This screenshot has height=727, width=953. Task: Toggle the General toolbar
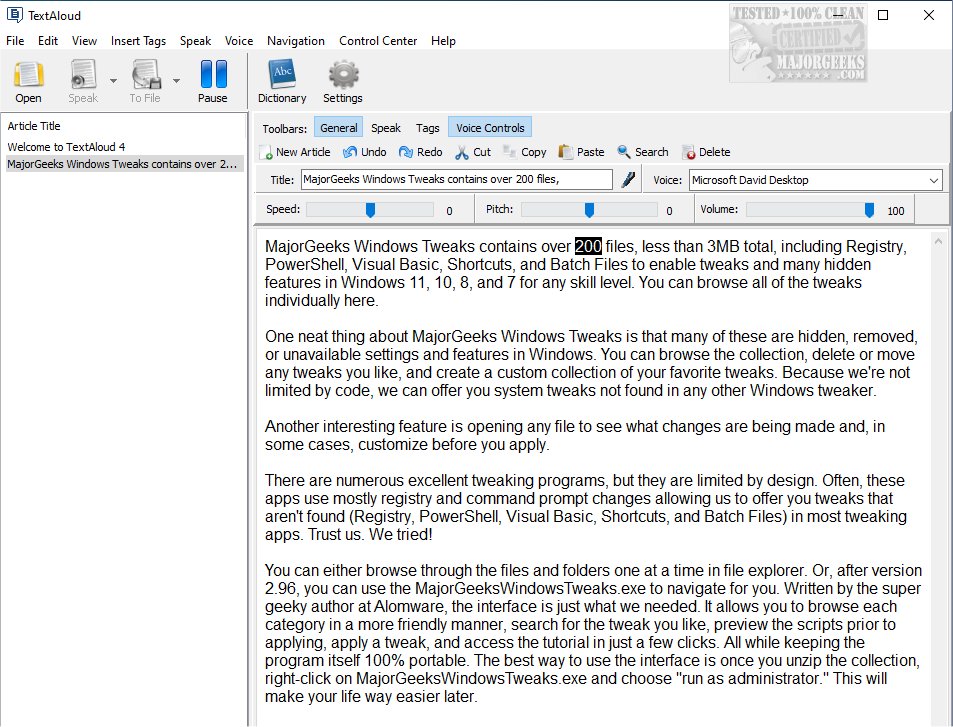click(x=339, y=128)
